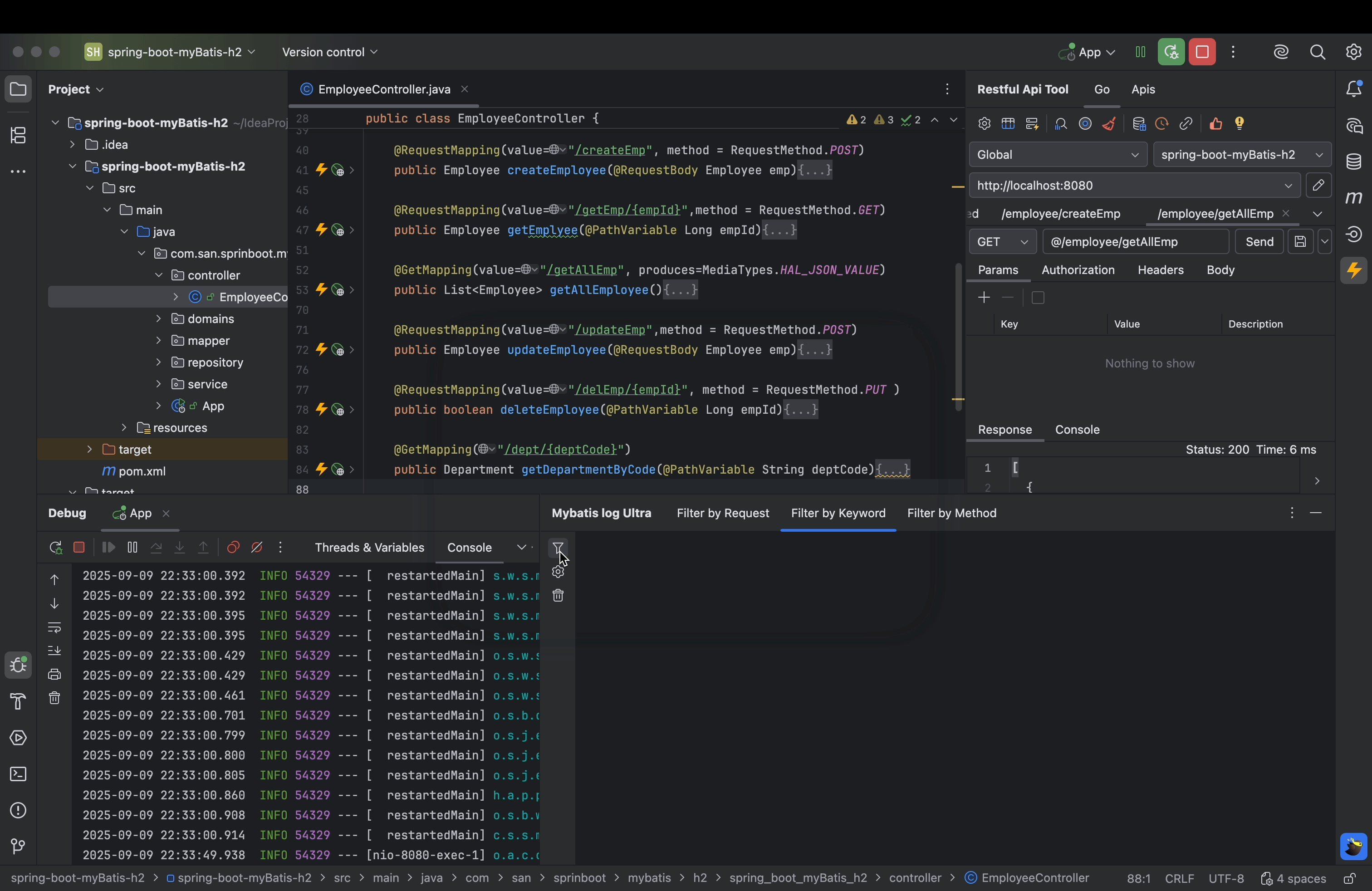1372x891 pixels.
Task: Click the Send request button
Action: (x=1259, y=242)
